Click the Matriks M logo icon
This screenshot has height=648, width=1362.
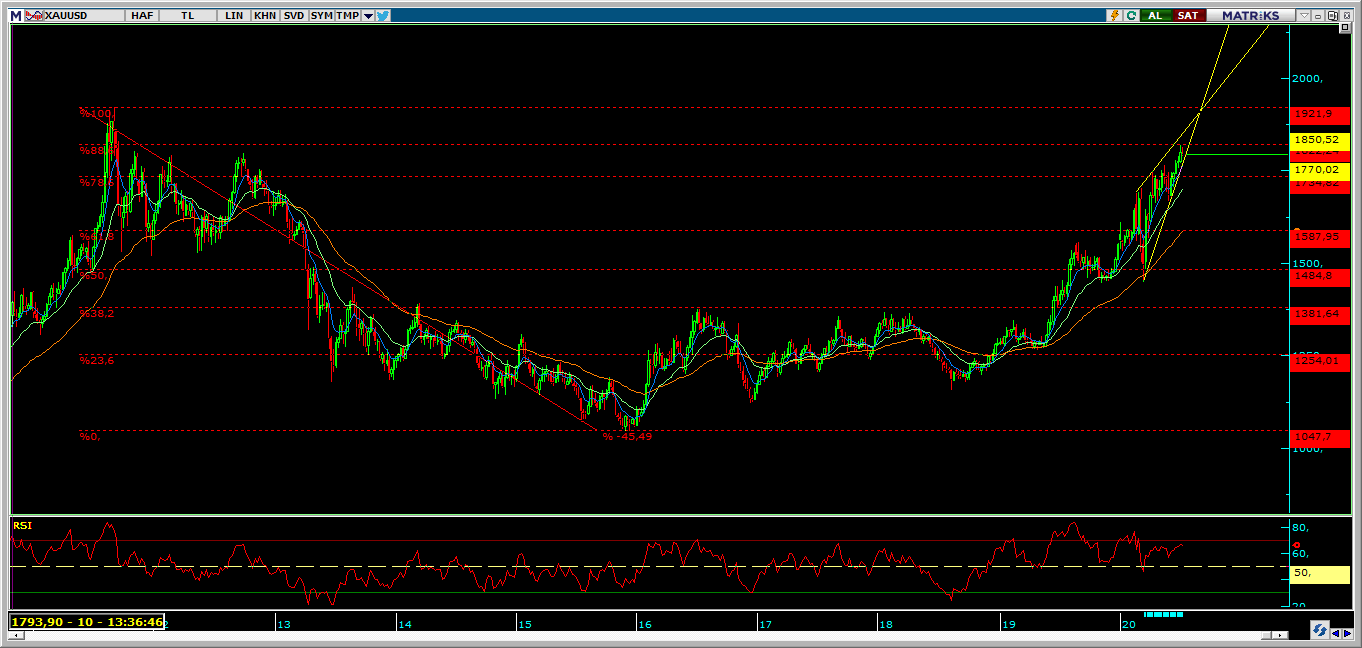[x=15, y=15]
